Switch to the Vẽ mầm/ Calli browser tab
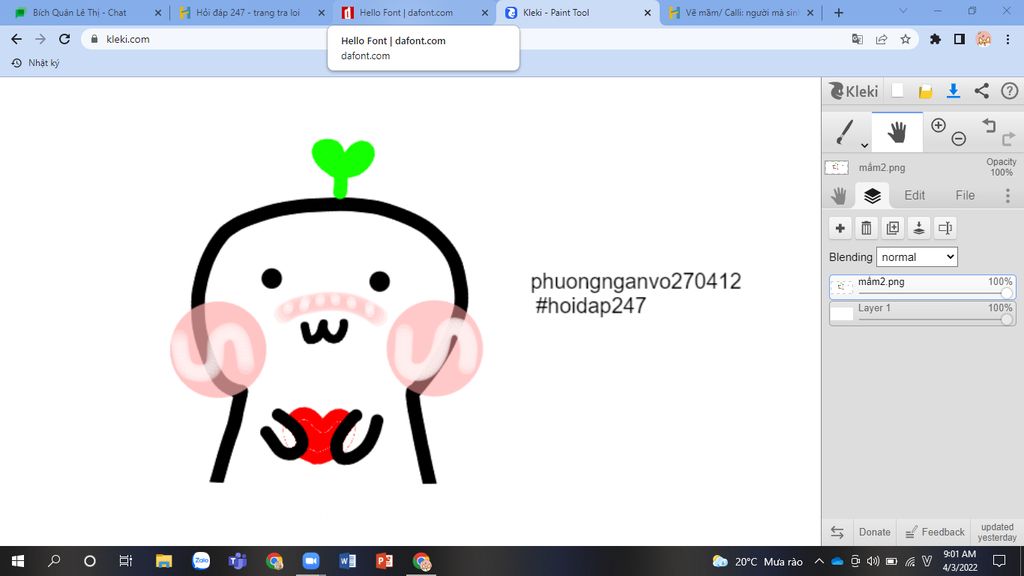The width and height of the screenshot is (1024, 576). 741,12
